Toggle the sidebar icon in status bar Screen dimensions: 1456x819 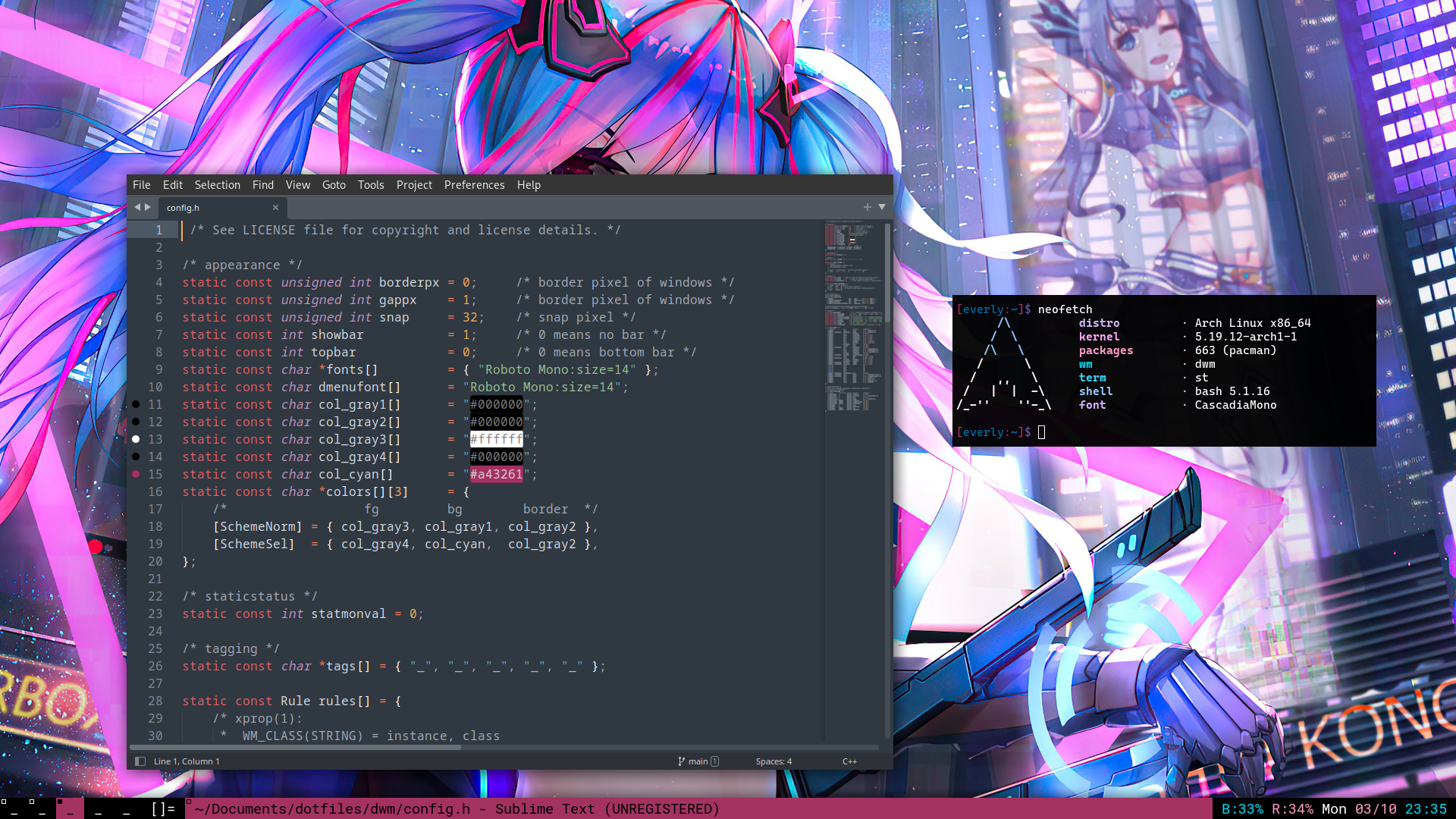[x=140, y=761]
